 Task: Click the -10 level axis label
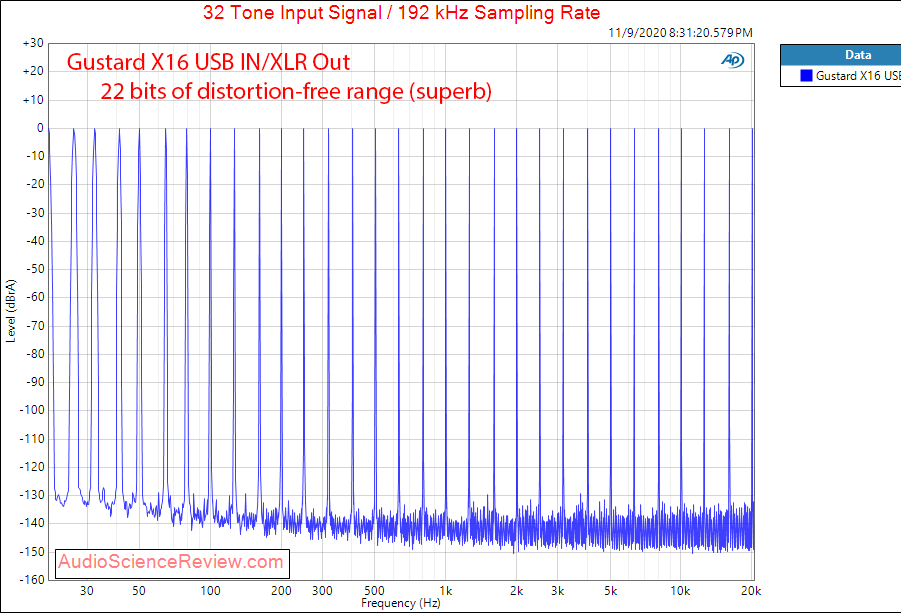click(x=35, y=156)
